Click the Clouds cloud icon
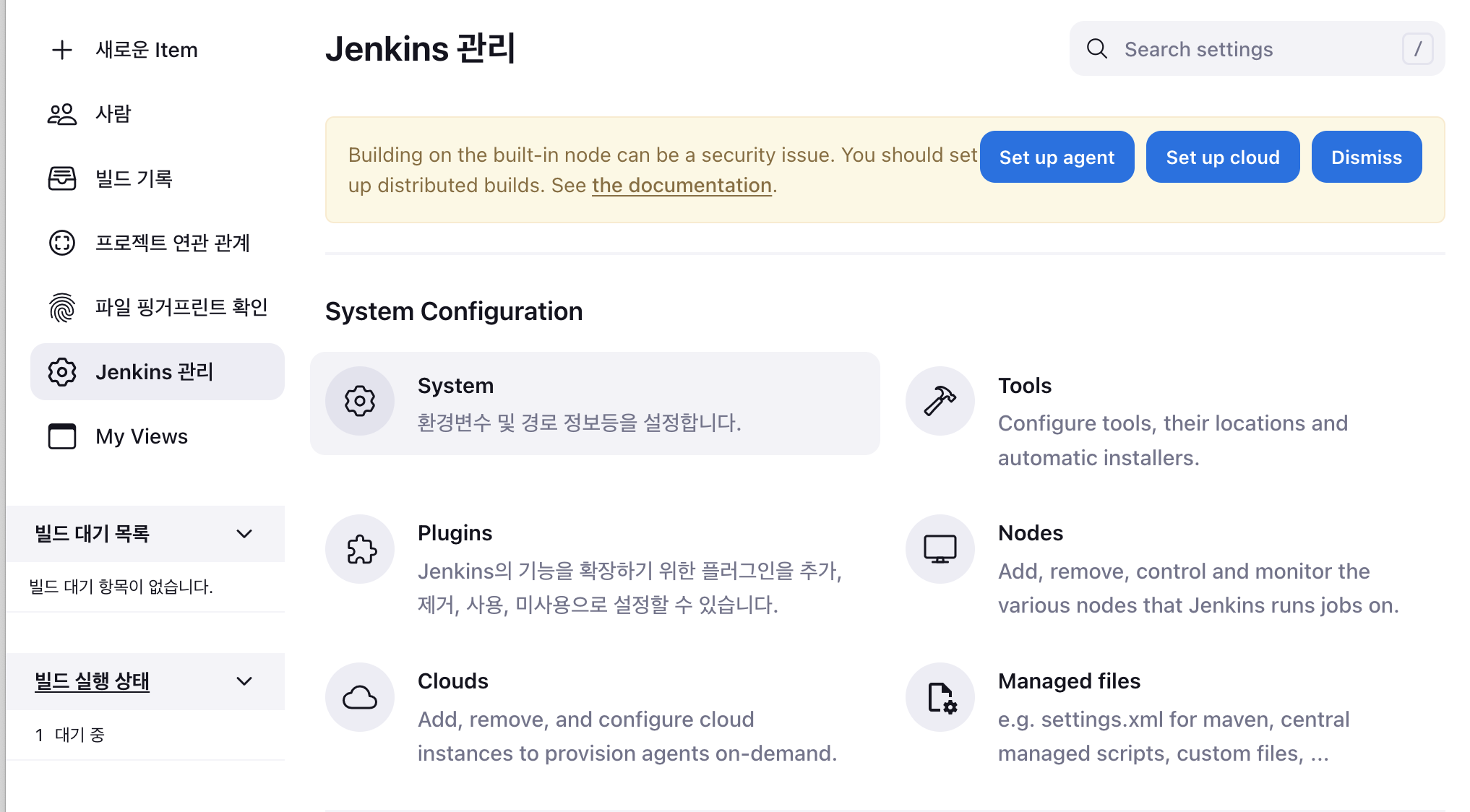The width and height of the screenshot is (1470, 812). click(x=360, y=698)
